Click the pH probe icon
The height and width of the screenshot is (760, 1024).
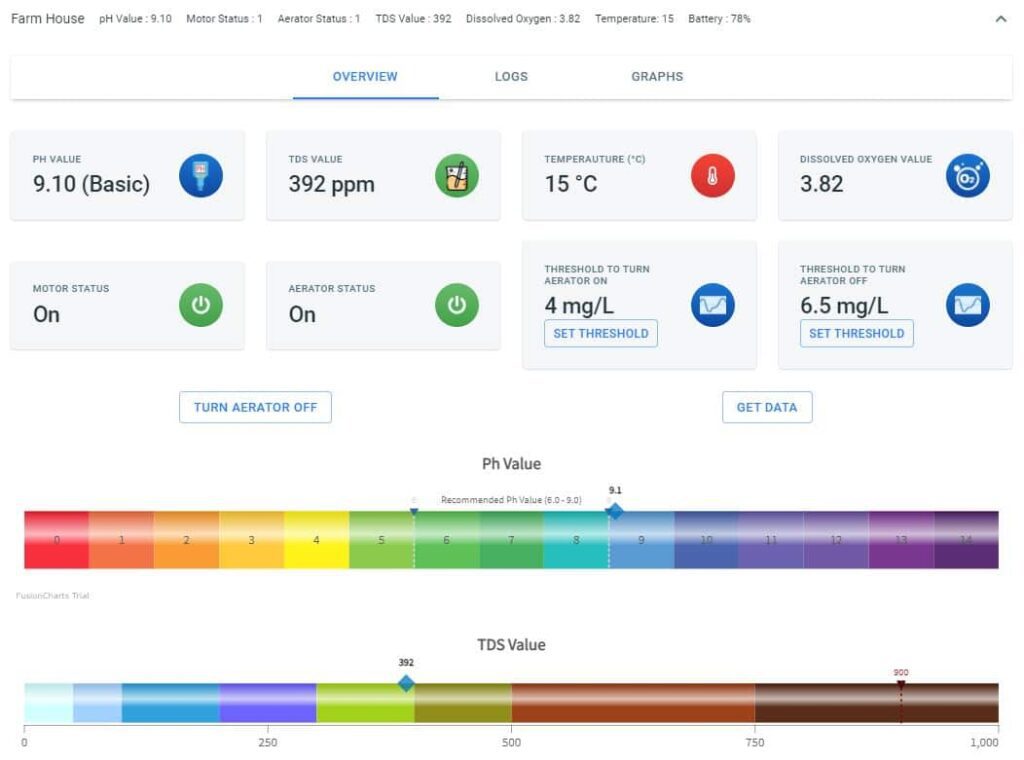(x=200, y=176)
